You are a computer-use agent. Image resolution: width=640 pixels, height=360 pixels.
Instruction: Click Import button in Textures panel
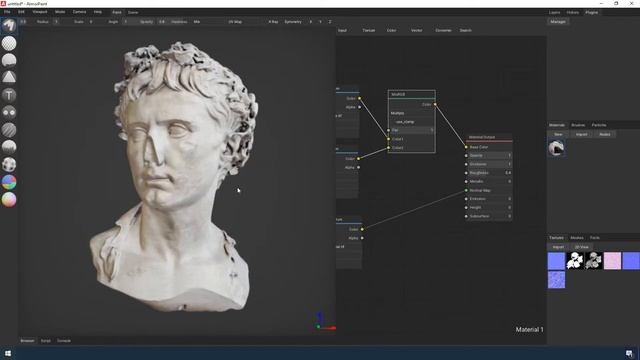(x=558, y=247)
